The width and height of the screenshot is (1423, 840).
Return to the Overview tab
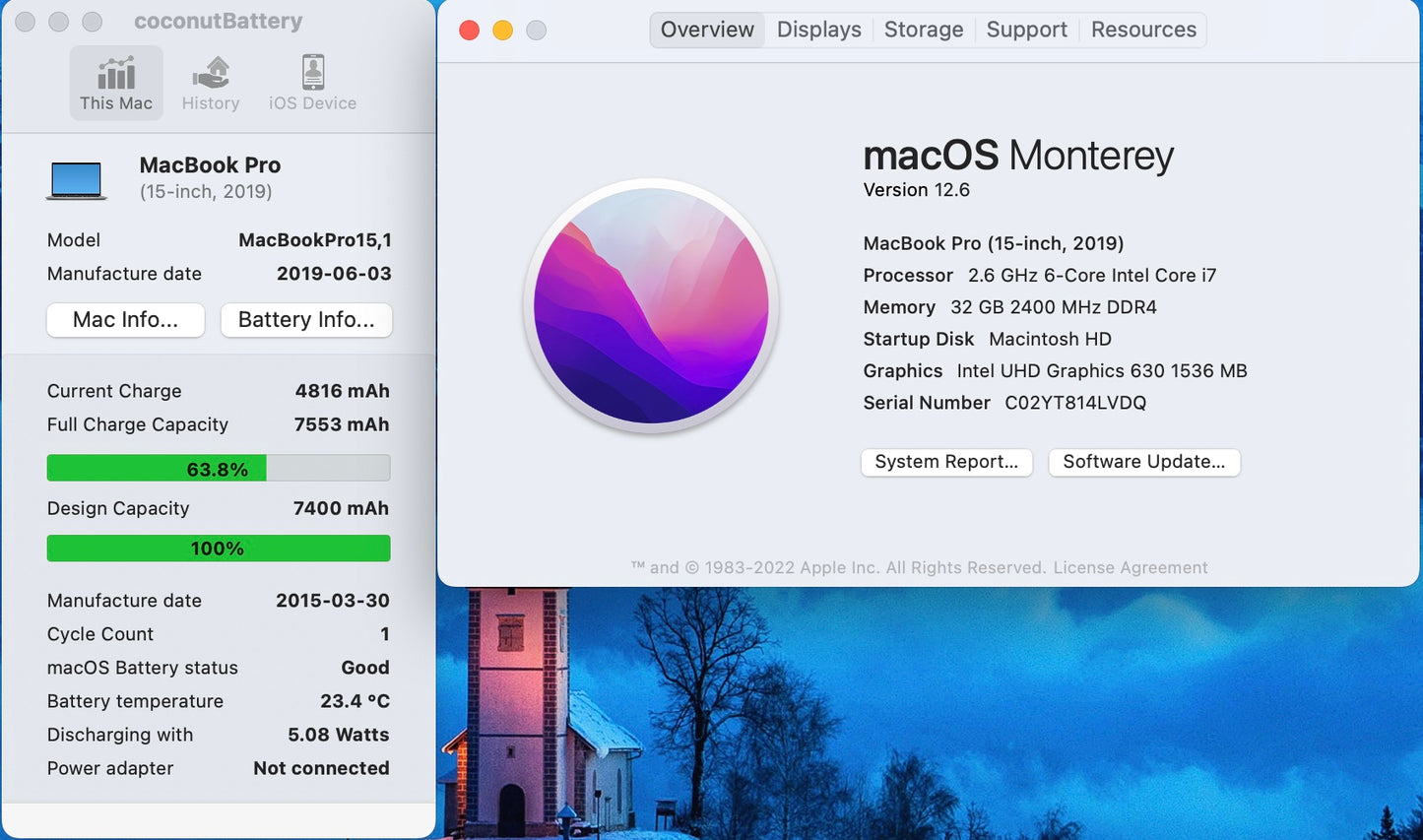[x=706, y=30]
